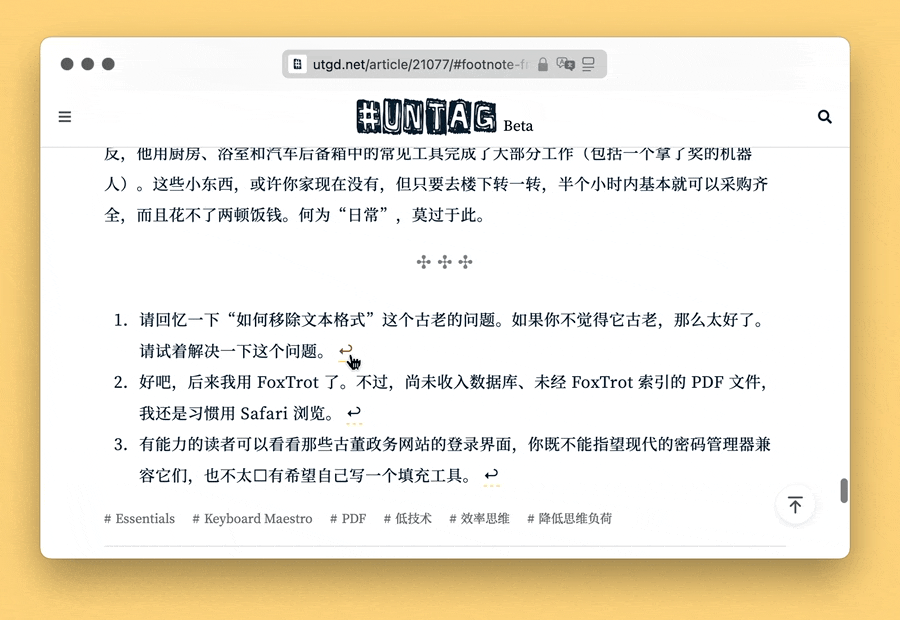The width and height of the screenshot is (900, 620).
Task: Open the # PDF tag
Action: tap(348, 518)
